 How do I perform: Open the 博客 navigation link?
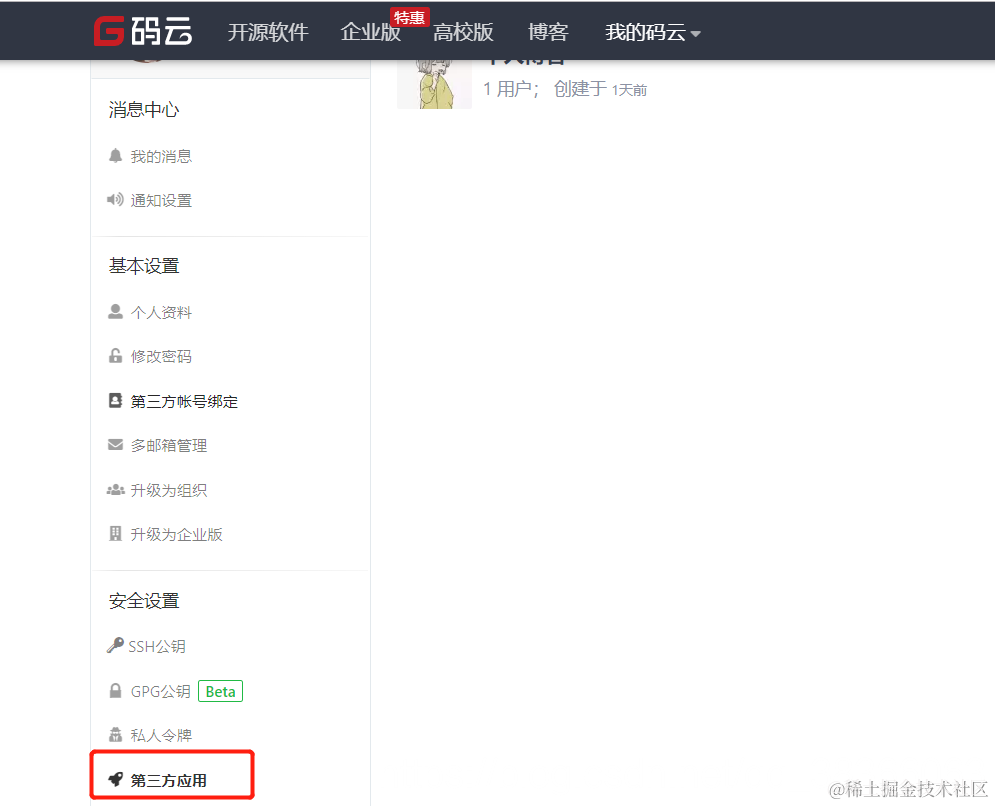[x=548, y=32]
